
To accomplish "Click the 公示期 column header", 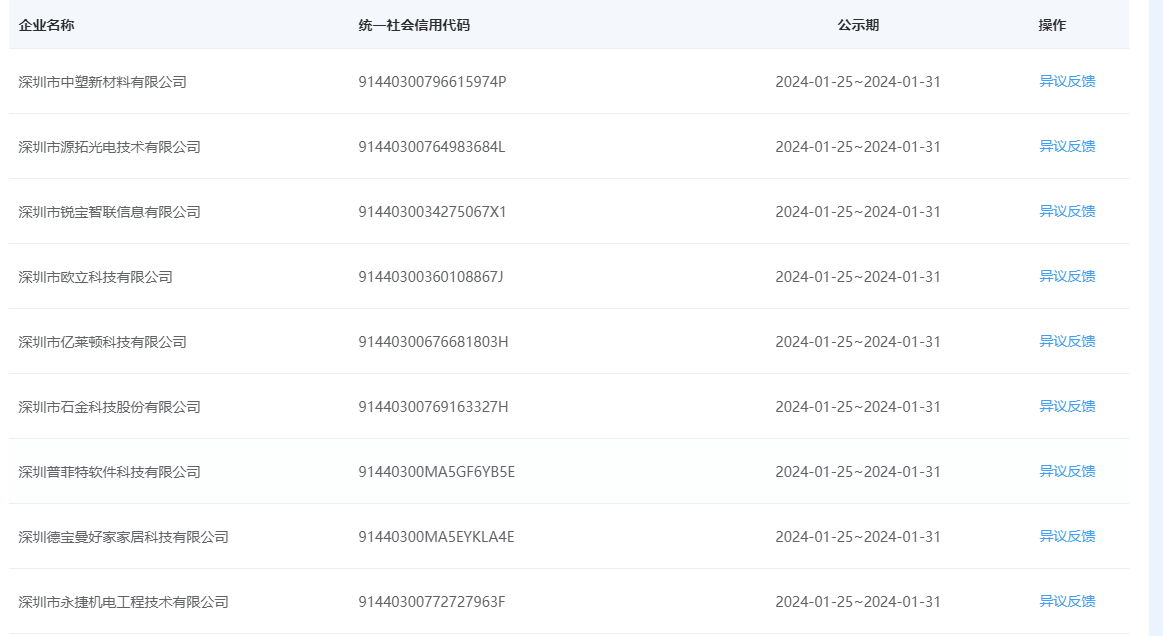I will point(858,25).
